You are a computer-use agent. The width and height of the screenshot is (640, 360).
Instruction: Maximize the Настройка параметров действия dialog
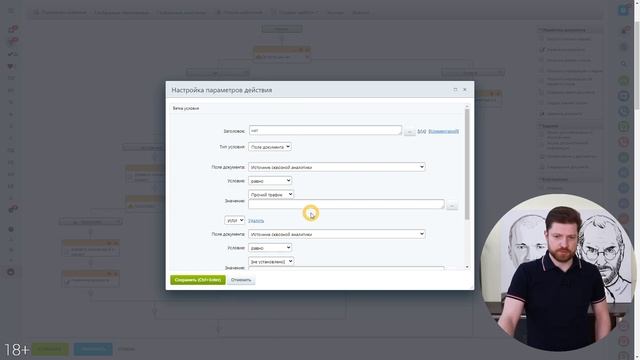pyautogui.click(x=455, y=89)
